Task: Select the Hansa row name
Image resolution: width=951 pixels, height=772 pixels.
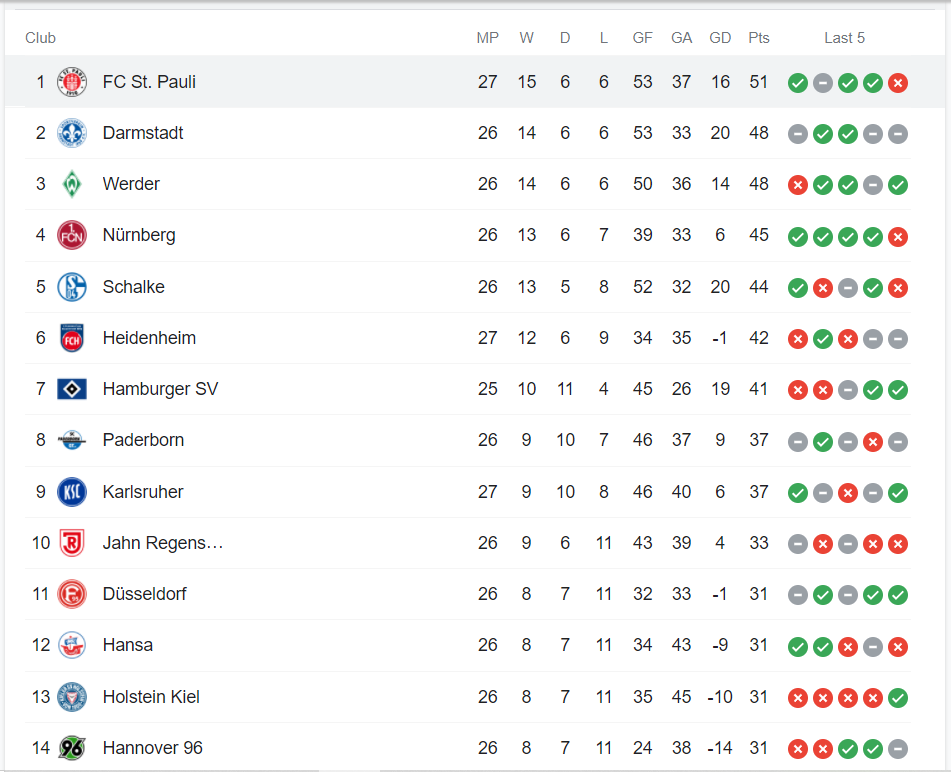Action: pyautogui.click(x=127, y=645)
